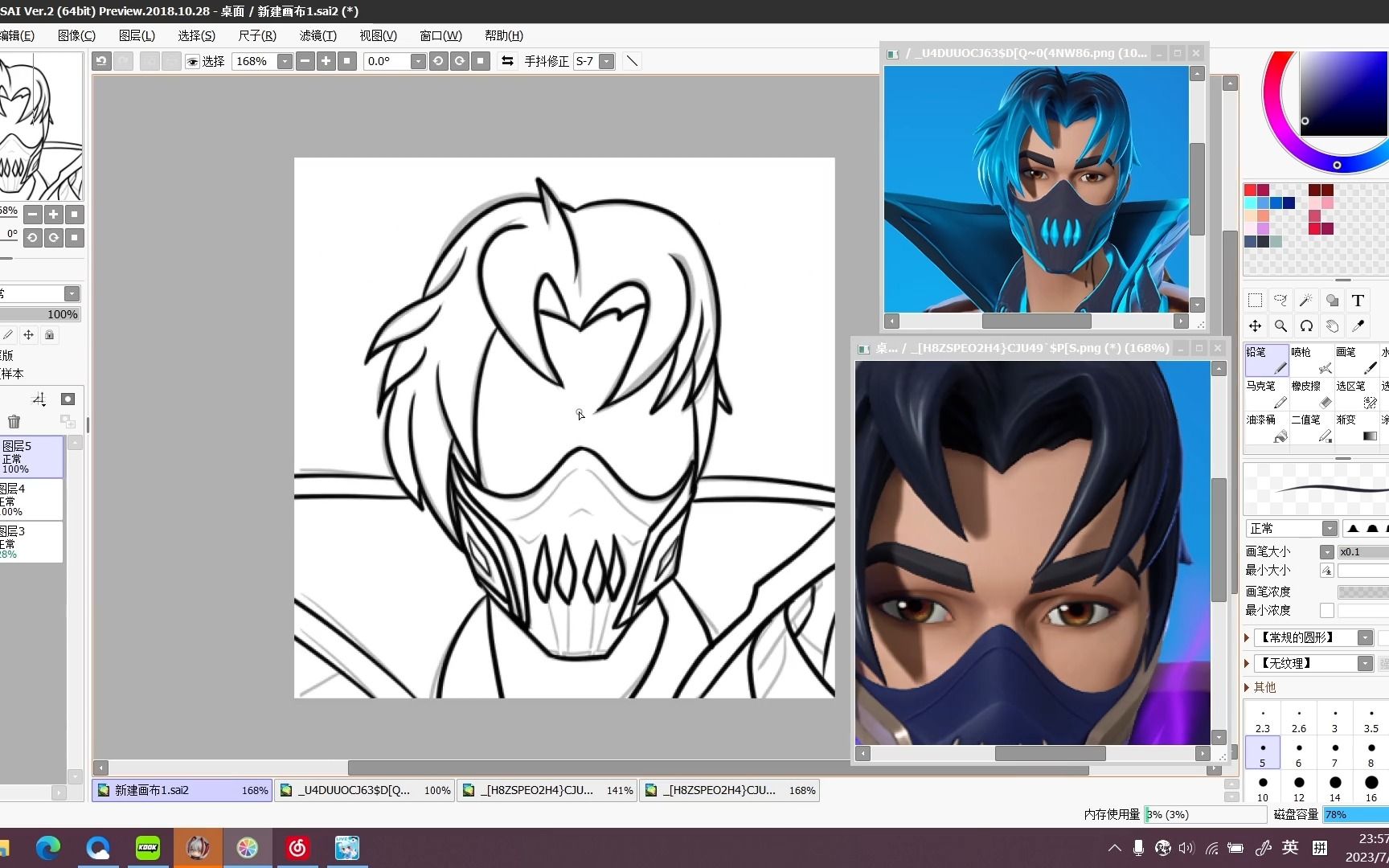Choose the 选区笔 selection pen
Screen dimensions: 1389x868
1357,395
